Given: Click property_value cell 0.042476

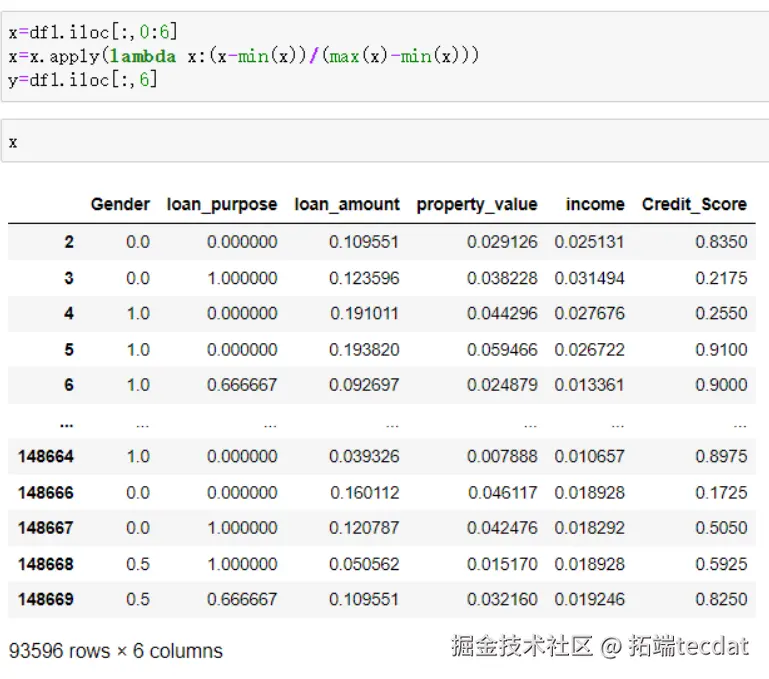Looking at the screenshot, I should (502, 528).
